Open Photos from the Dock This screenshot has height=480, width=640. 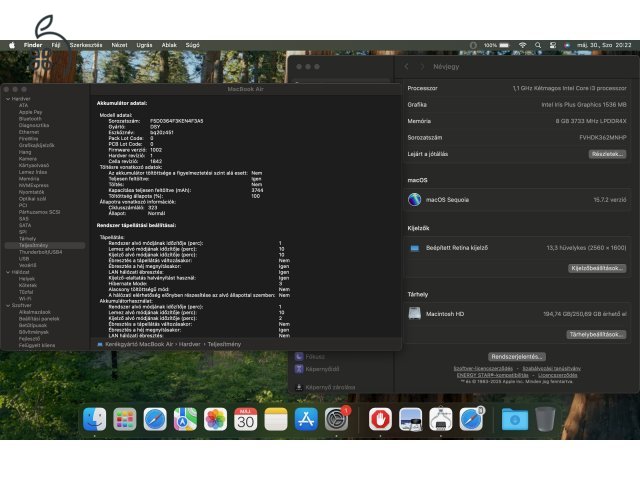pyautogui.click(x=215, y=419)
